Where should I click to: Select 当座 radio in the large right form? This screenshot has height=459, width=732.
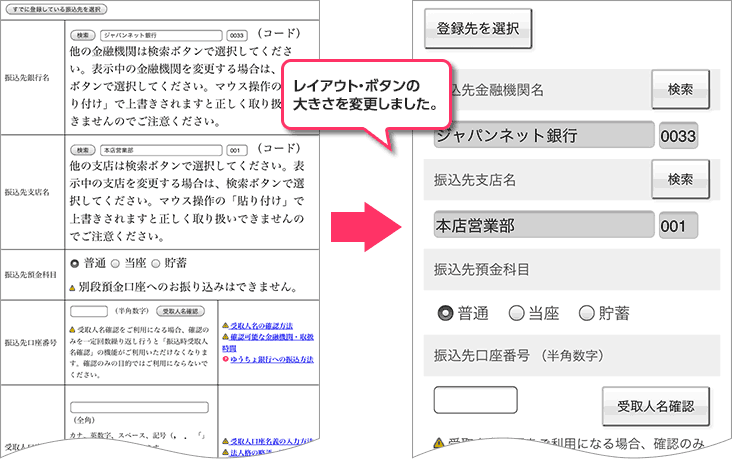pyautogui.click(x=517, y=313)
